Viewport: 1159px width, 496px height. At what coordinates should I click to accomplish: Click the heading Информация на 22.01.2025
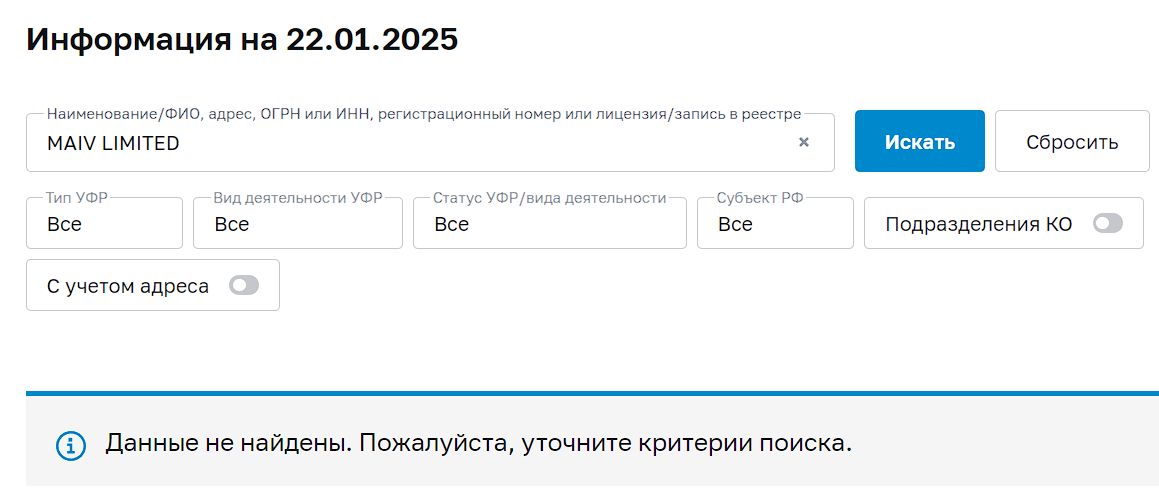[242, 39]
